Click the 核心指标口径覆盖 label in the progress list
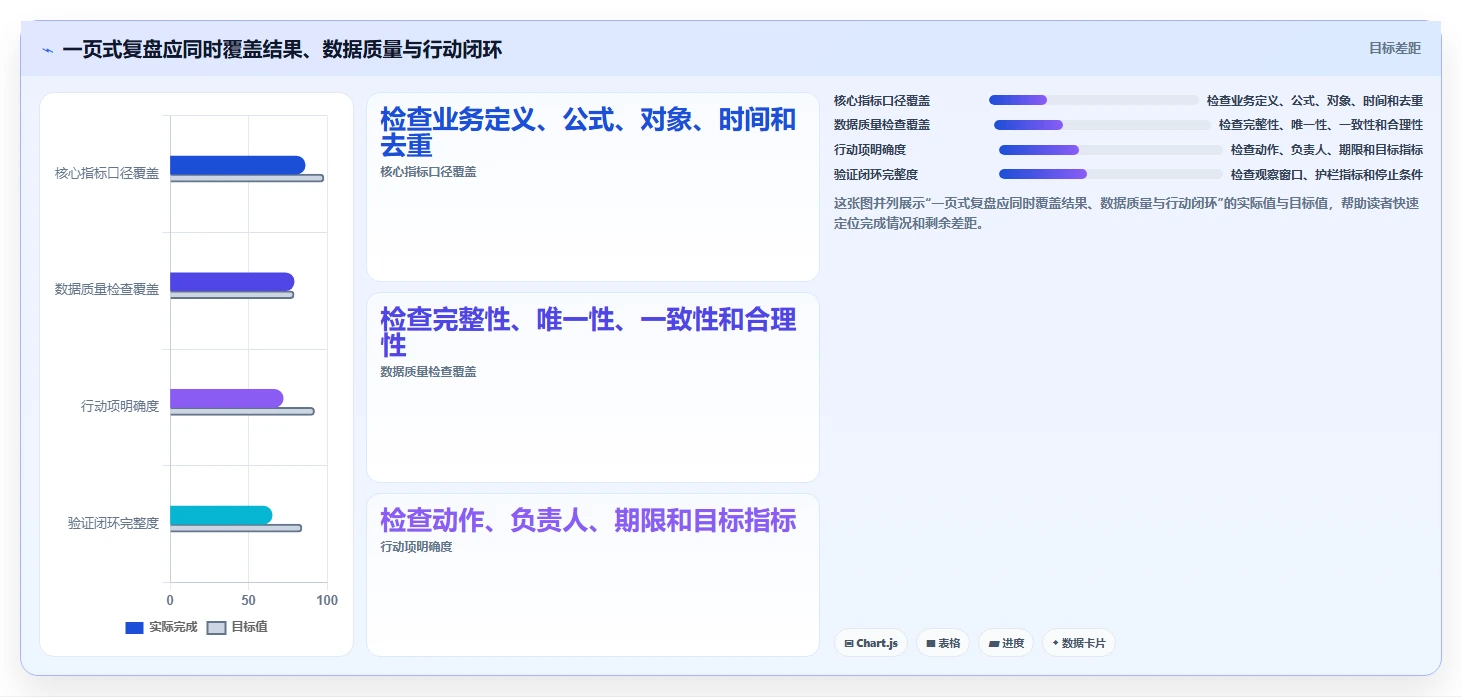 882,101
